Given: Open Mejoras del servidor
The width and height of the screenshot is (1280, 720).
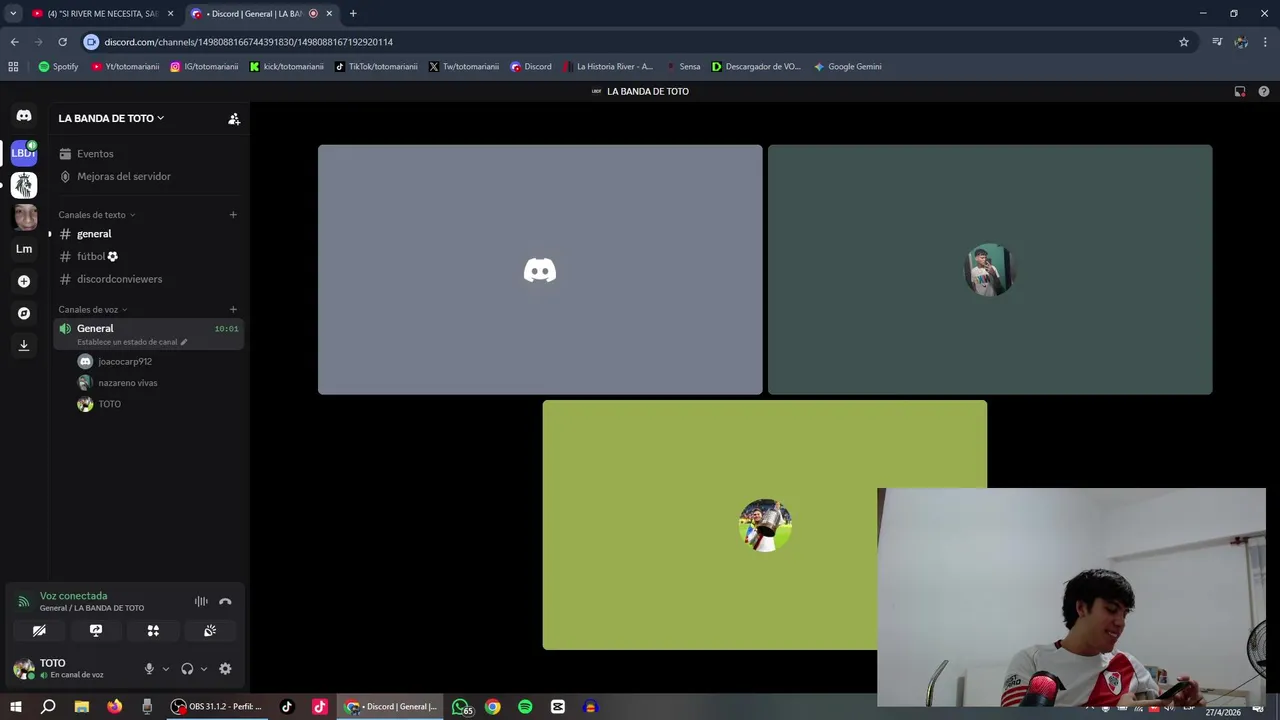Looking at the screenshot, I should [148, 176].
